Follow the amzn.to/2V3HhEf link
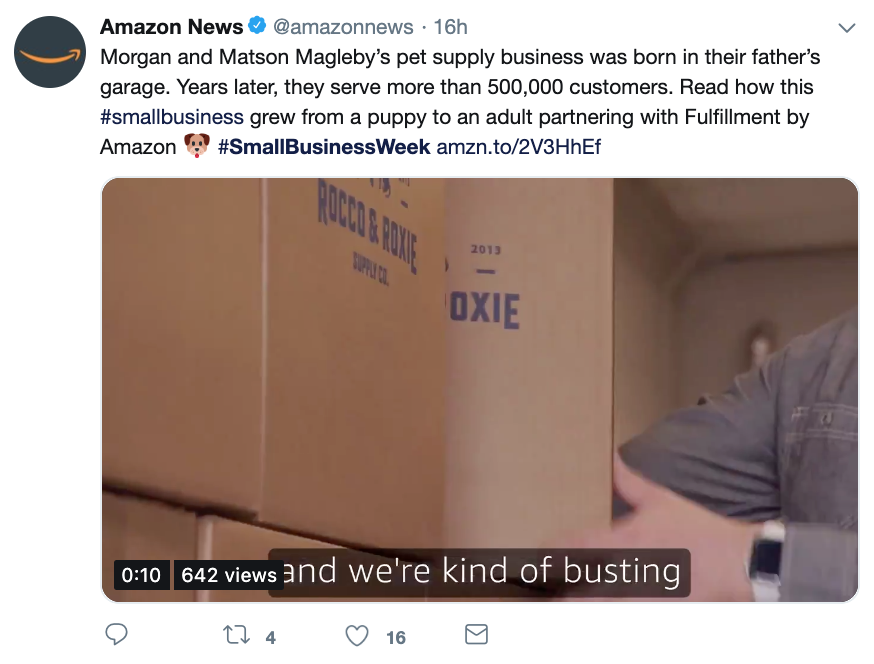This screenshot has height=664, width=874. [x=518, y=147]
